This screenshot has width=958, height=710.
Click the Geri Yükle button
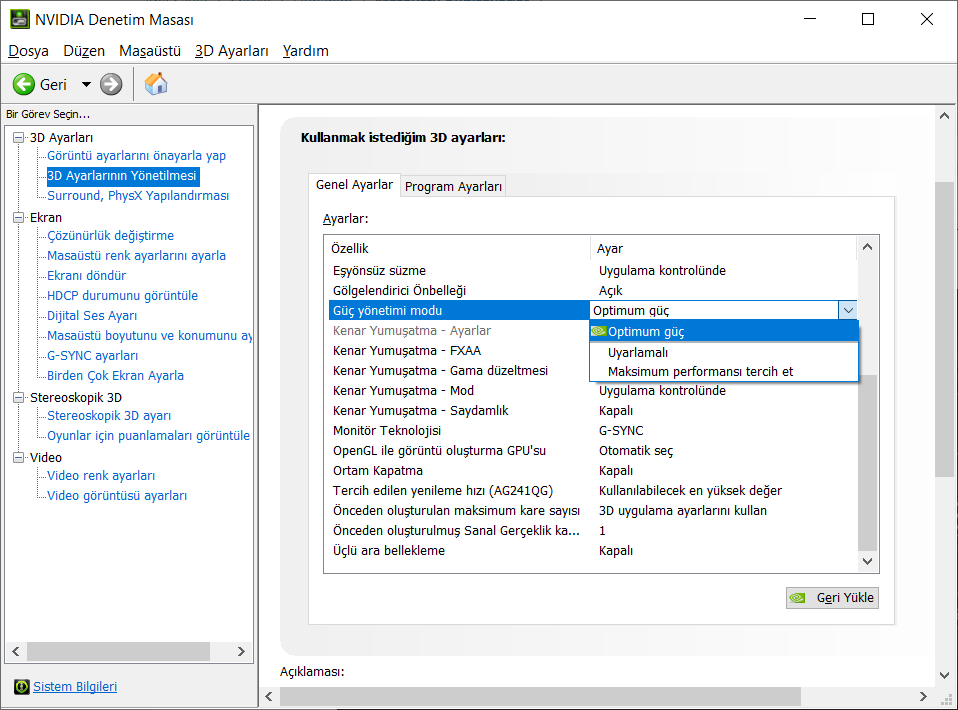point(832,598)
